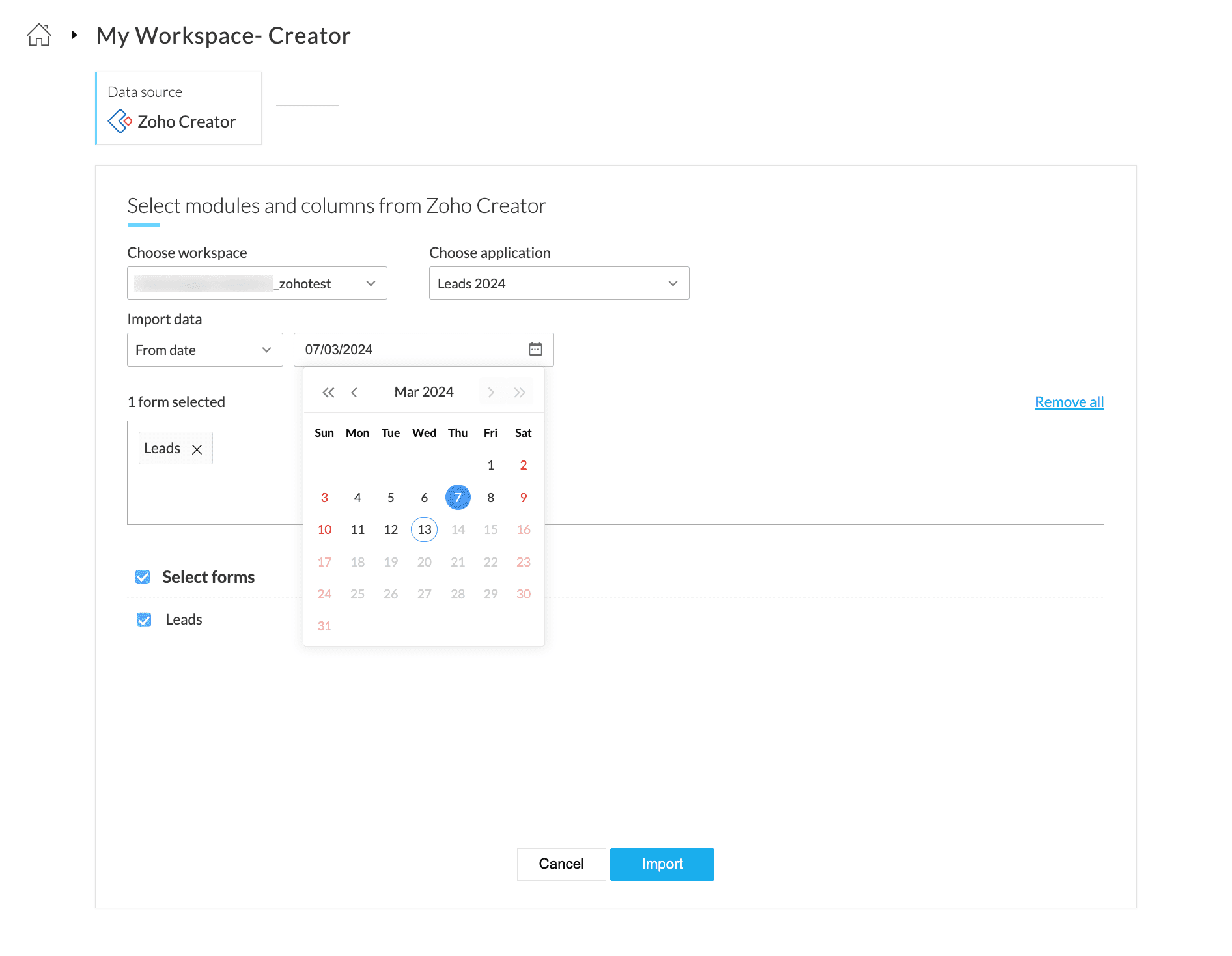Click the Mar 2024 month header
This screenshot has width=1232, height=956.
point(424,392)
